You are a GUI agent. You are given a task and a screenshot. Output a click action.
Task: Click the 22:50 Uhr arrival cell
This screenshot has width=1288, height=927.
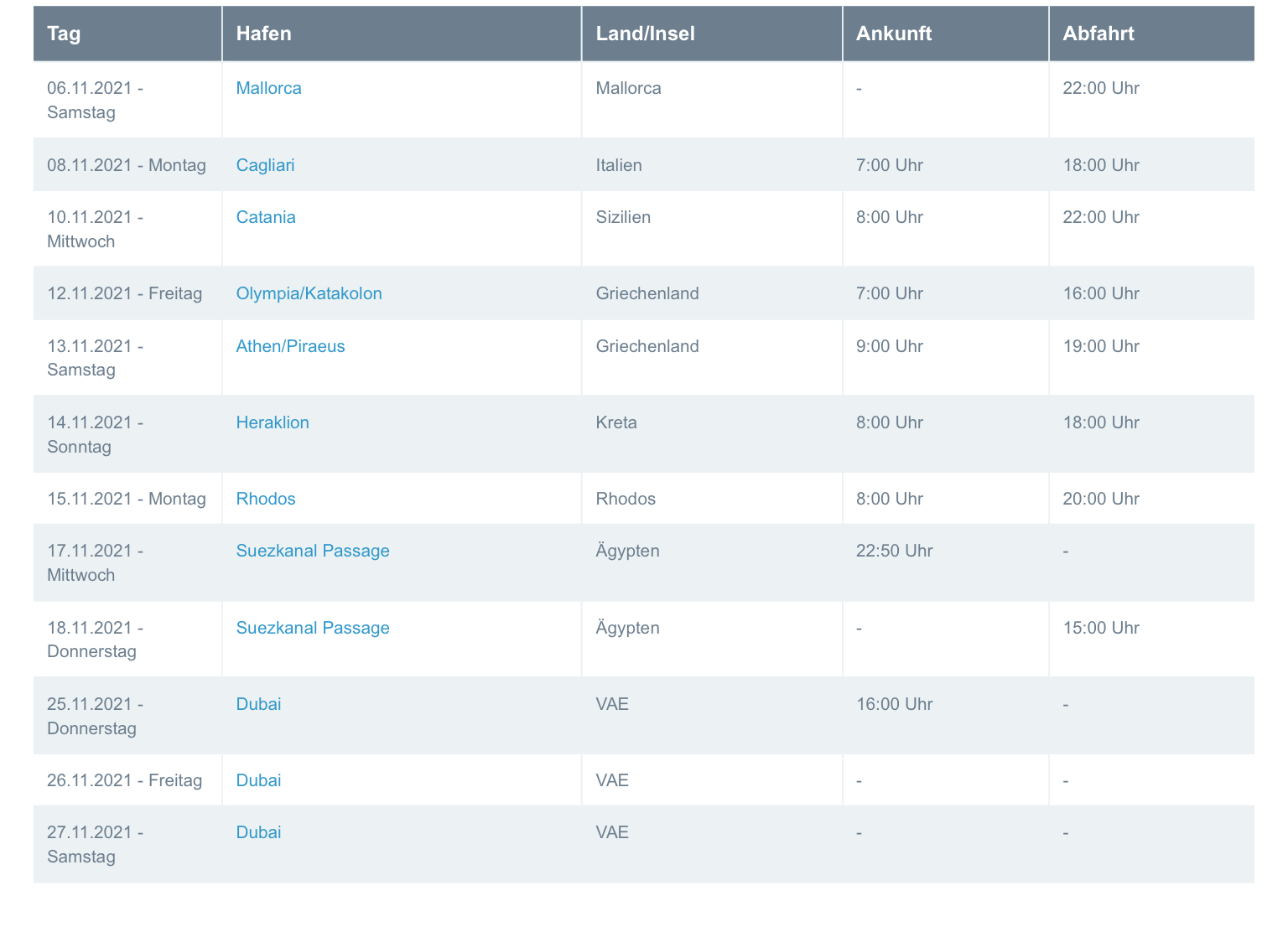tap(894, 551)
